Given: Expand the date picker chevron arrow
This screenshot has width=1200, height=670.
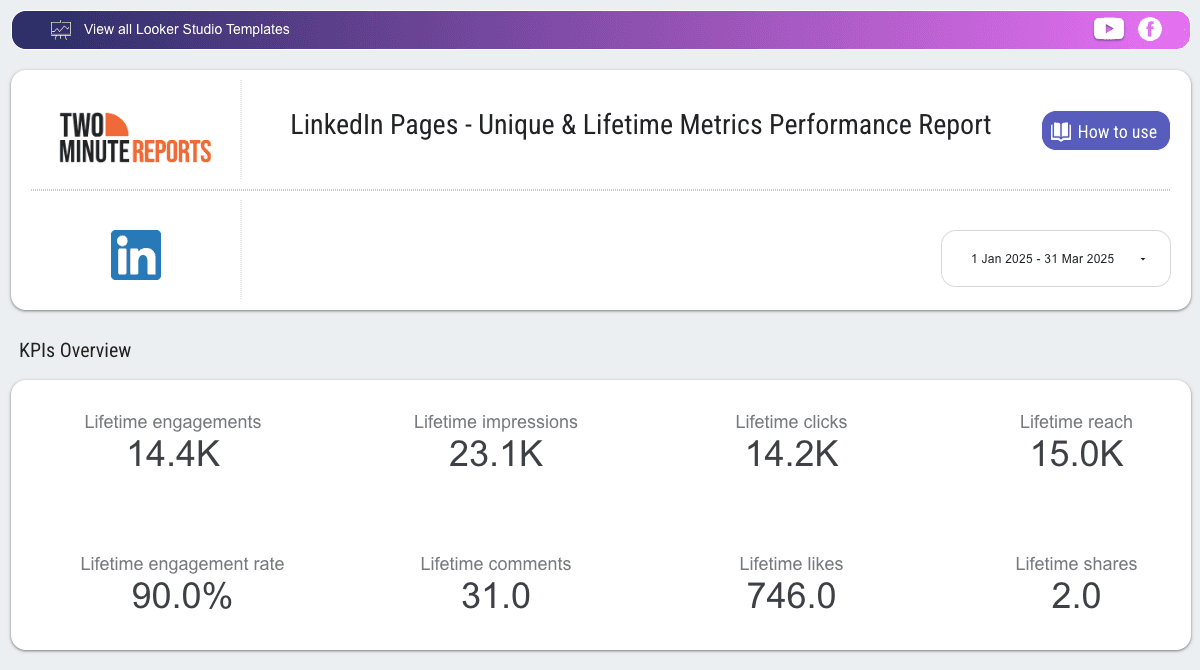Looking at the screenshot, I should [1142, 258].
